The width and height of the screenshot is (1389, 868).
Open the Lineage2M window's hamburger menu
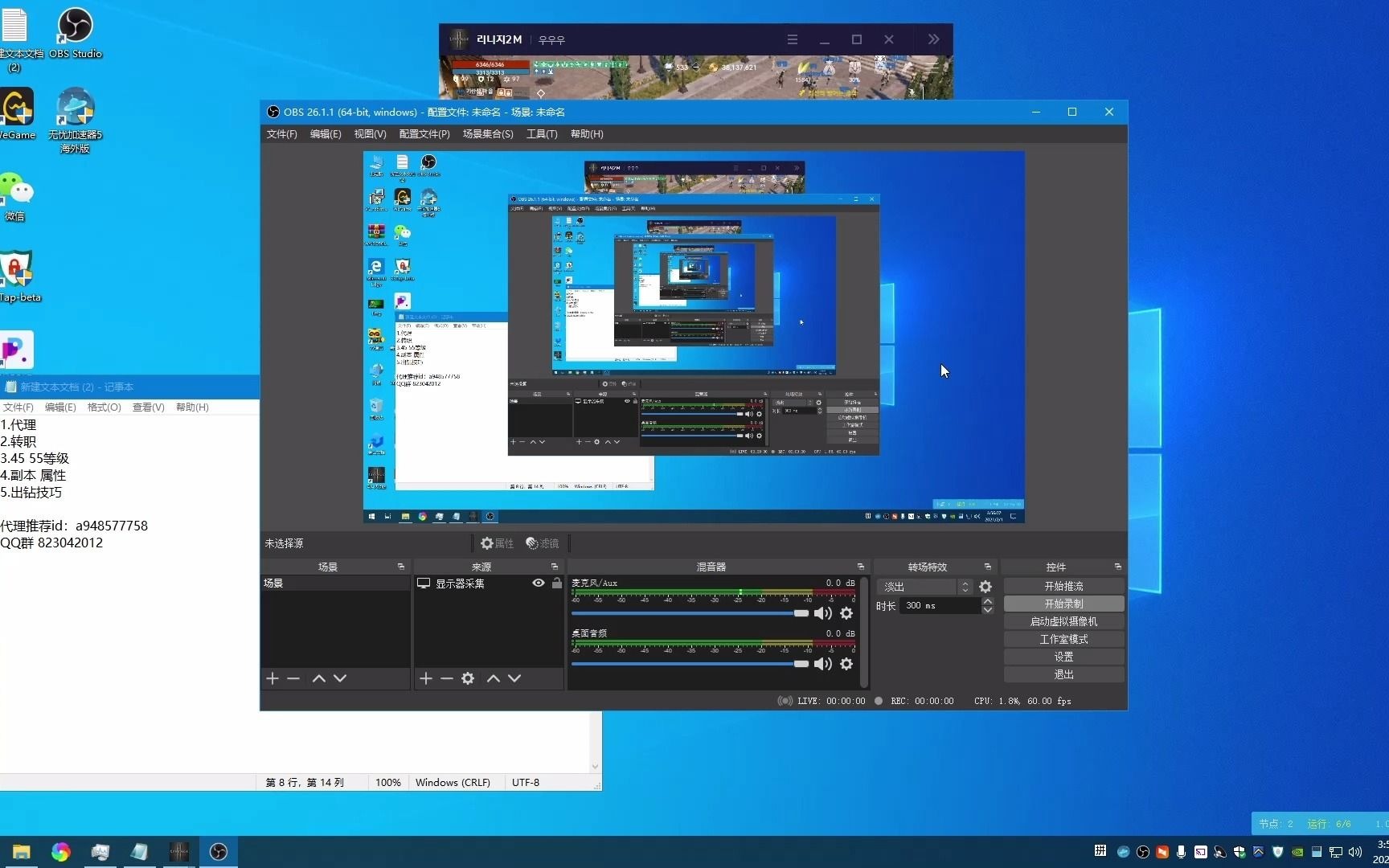click(793, 39)
